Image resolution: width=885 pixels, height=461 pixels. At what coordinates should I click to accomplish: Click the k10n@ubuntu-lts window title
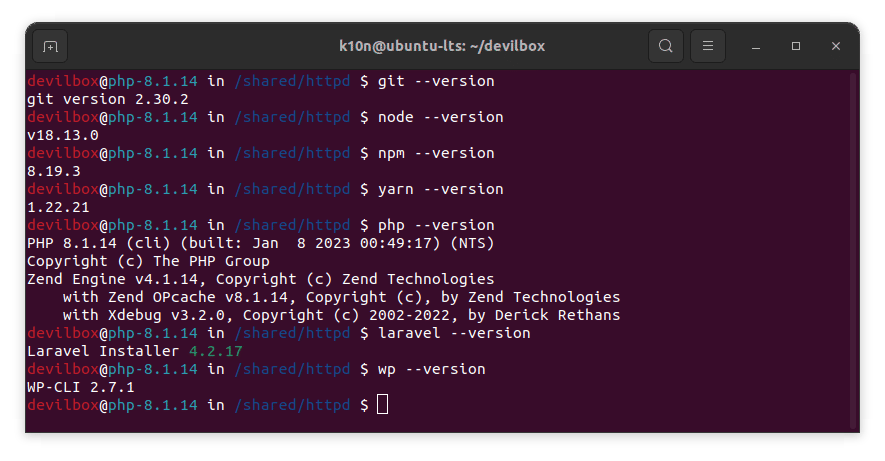click(441, 46)
